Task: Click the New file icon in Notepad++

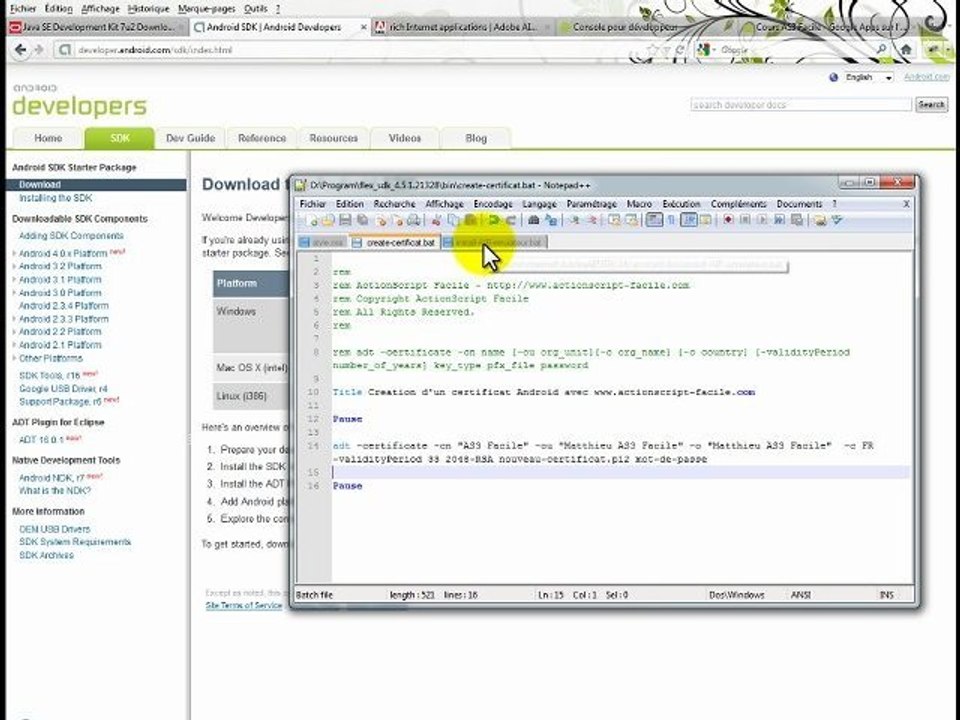Action: 313,220
